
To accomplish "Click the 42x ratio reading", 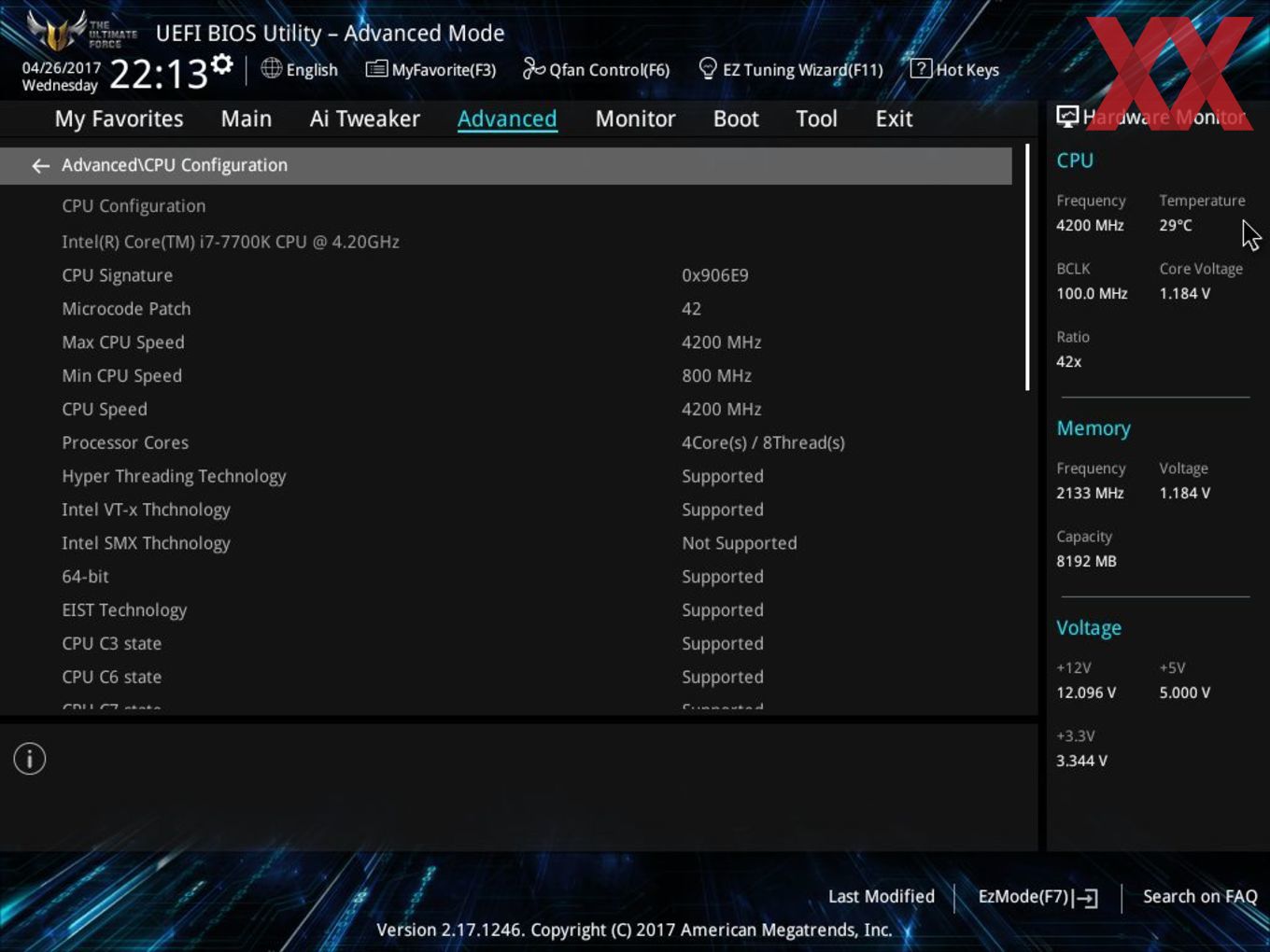I will (1068, 361).
